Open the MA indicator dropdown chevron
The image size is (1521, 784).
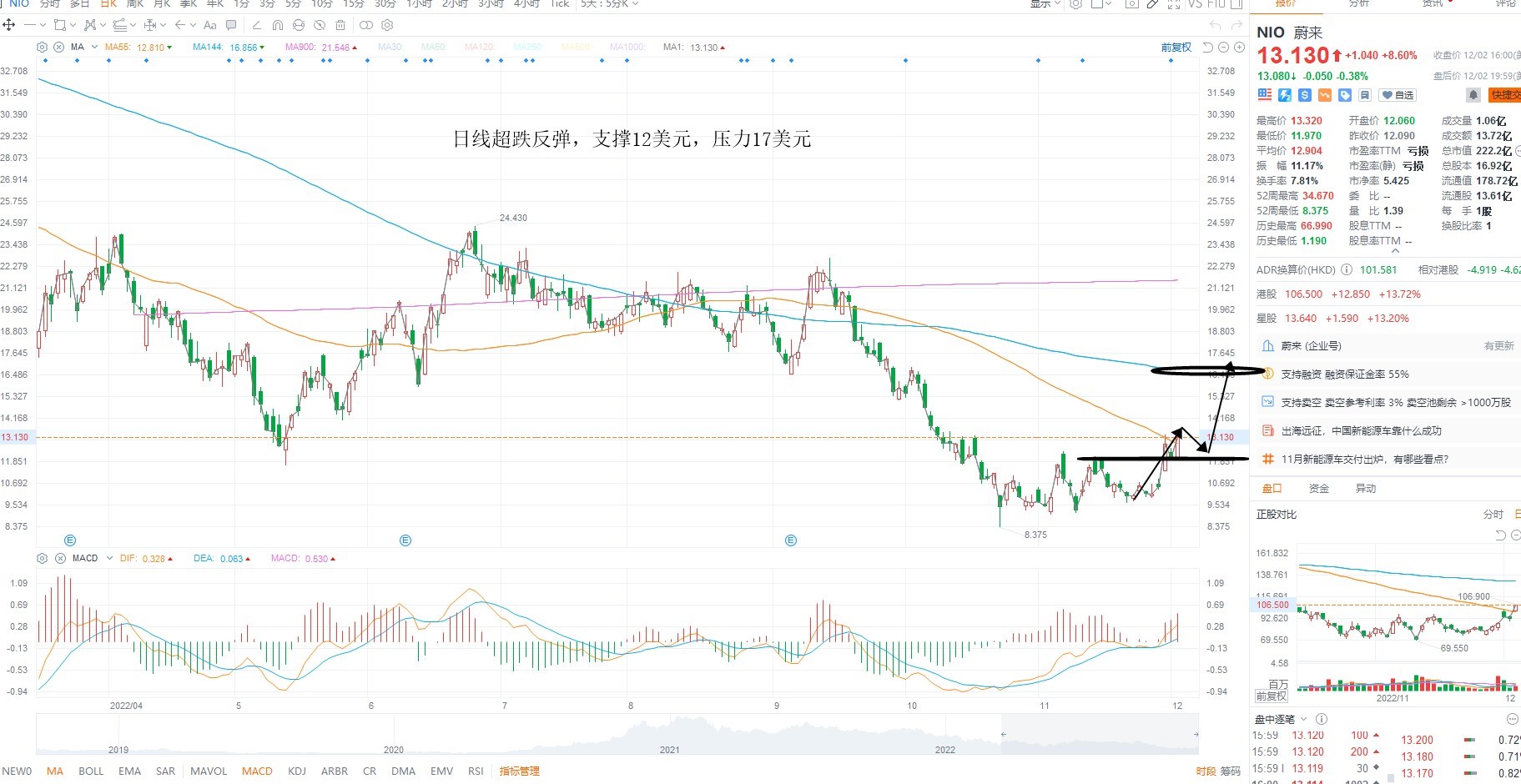94,47
